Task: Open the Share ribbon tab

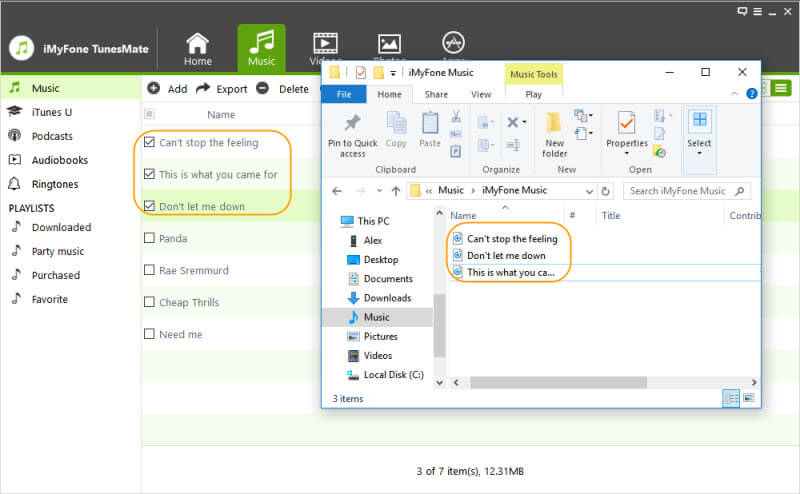Action: pos(436,94)
